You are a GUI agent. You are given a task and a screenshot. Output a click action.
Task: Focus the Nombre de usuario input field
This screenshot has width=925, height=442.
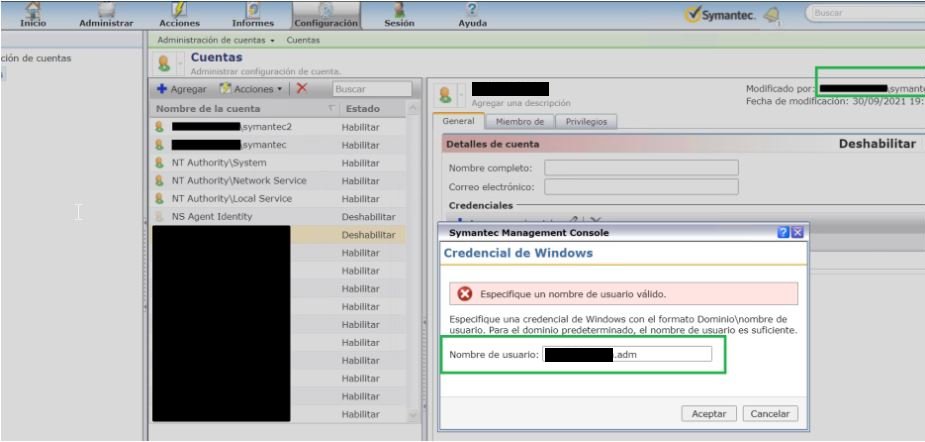[x=627, y=355]
